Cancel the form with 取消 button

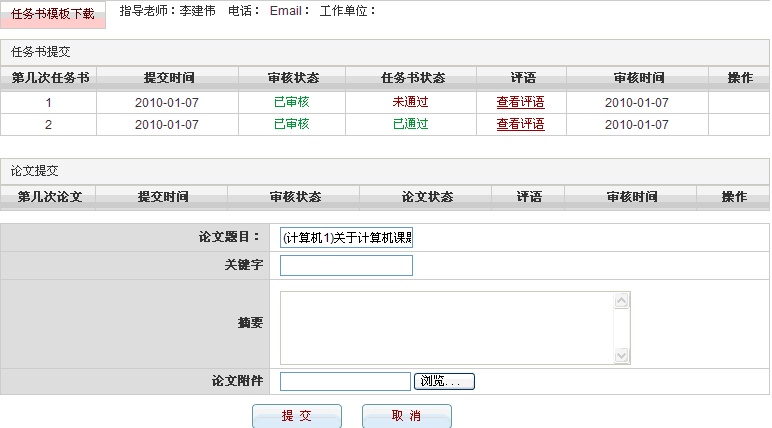(x=406, y=416)
